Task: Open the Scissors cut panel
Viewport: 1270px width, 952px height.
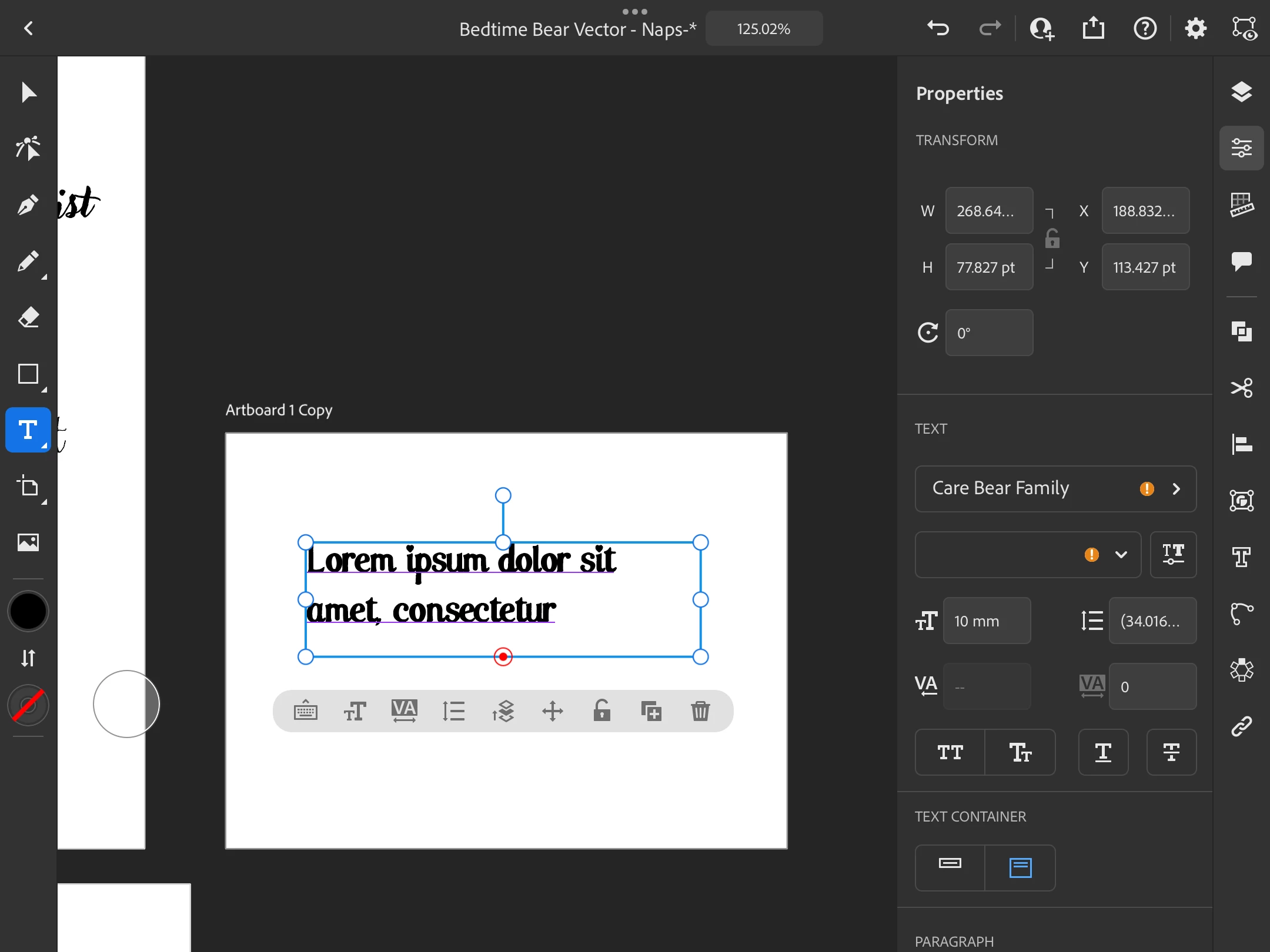Action: [x=1241, y=388]
